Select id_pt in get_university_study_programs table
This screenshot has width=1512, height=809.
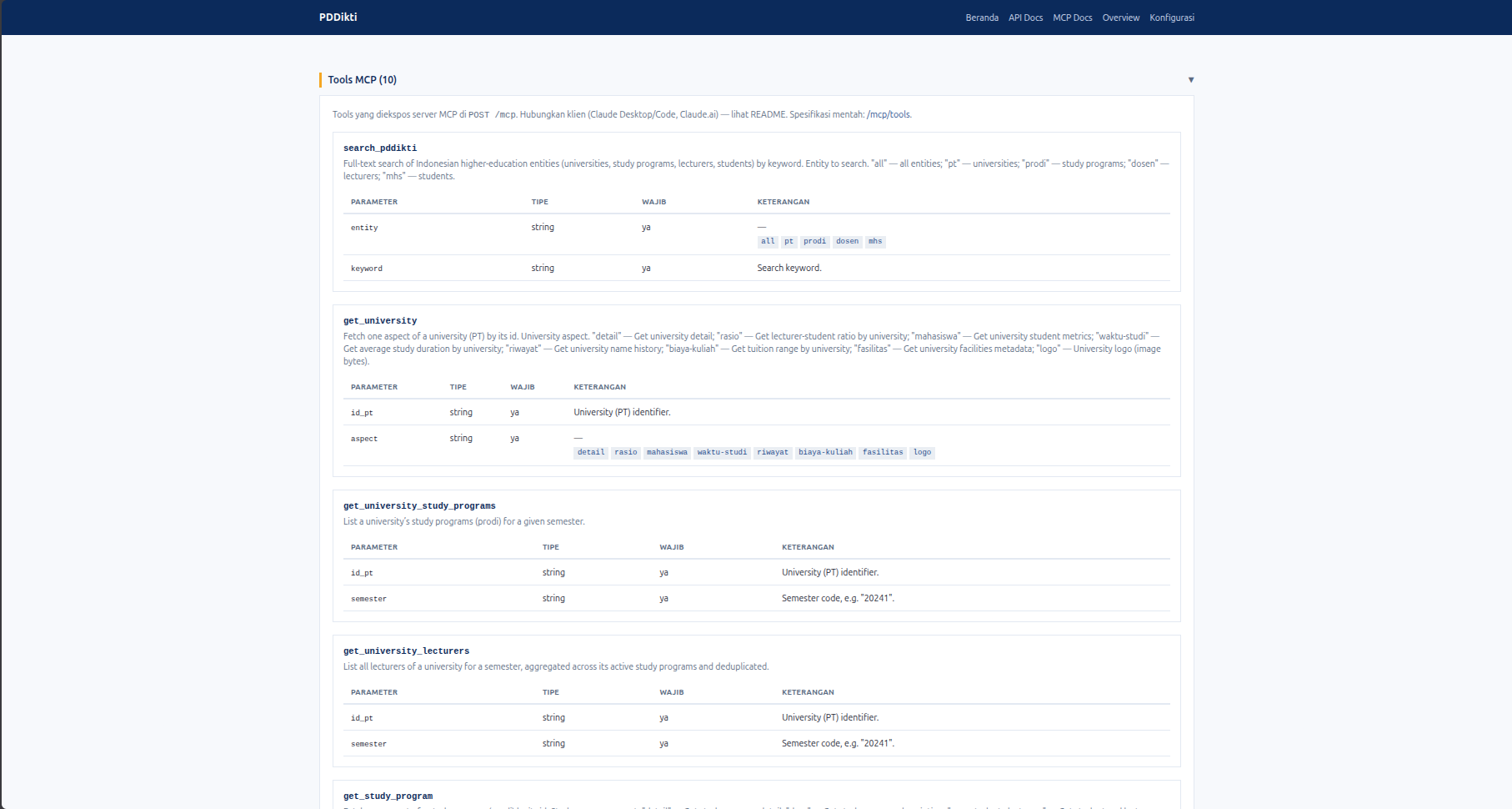click(x=362, y=573)
